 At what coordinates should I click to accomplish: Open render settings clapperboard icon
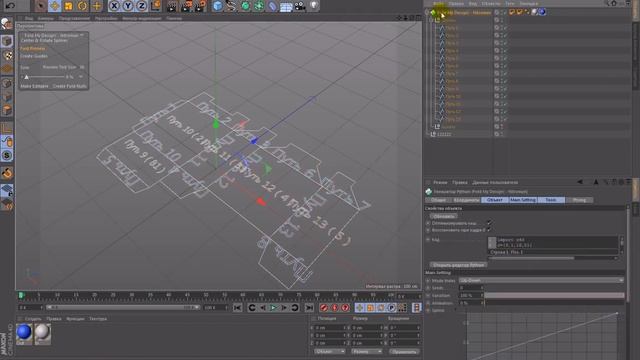pos(200,6)
